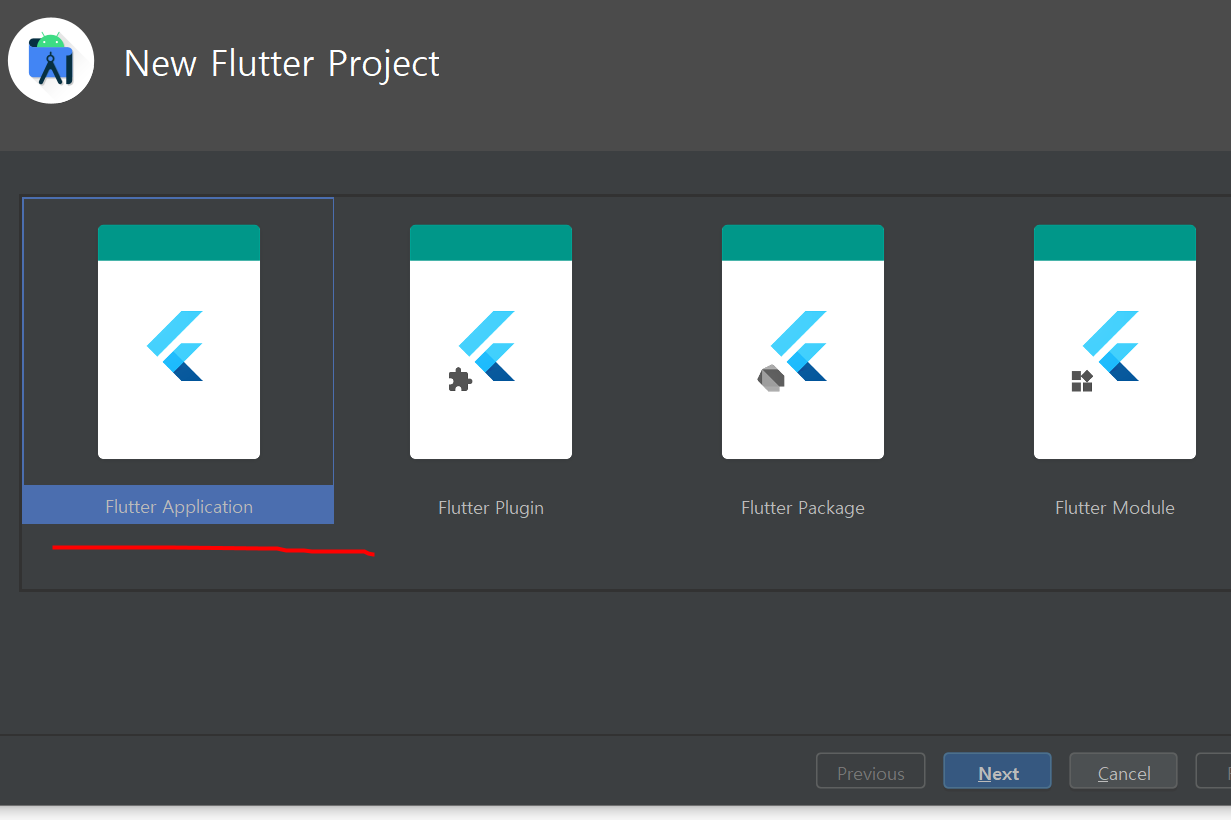This screenshot has width=1231, height=820.
Task: Select the Flutter Application project icon
Action: pos(179,342)
